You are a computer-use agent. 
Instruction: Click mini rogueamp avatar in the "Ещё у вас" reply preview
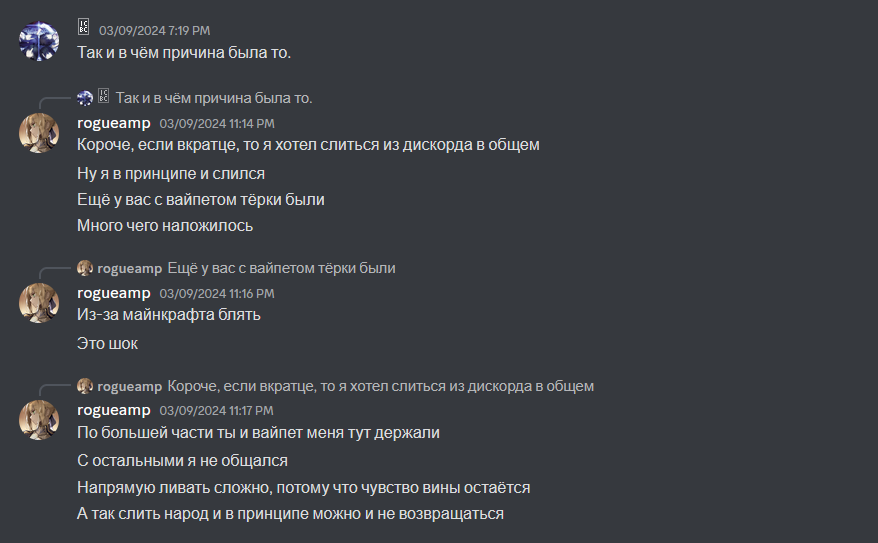click(x=85, y=268)
